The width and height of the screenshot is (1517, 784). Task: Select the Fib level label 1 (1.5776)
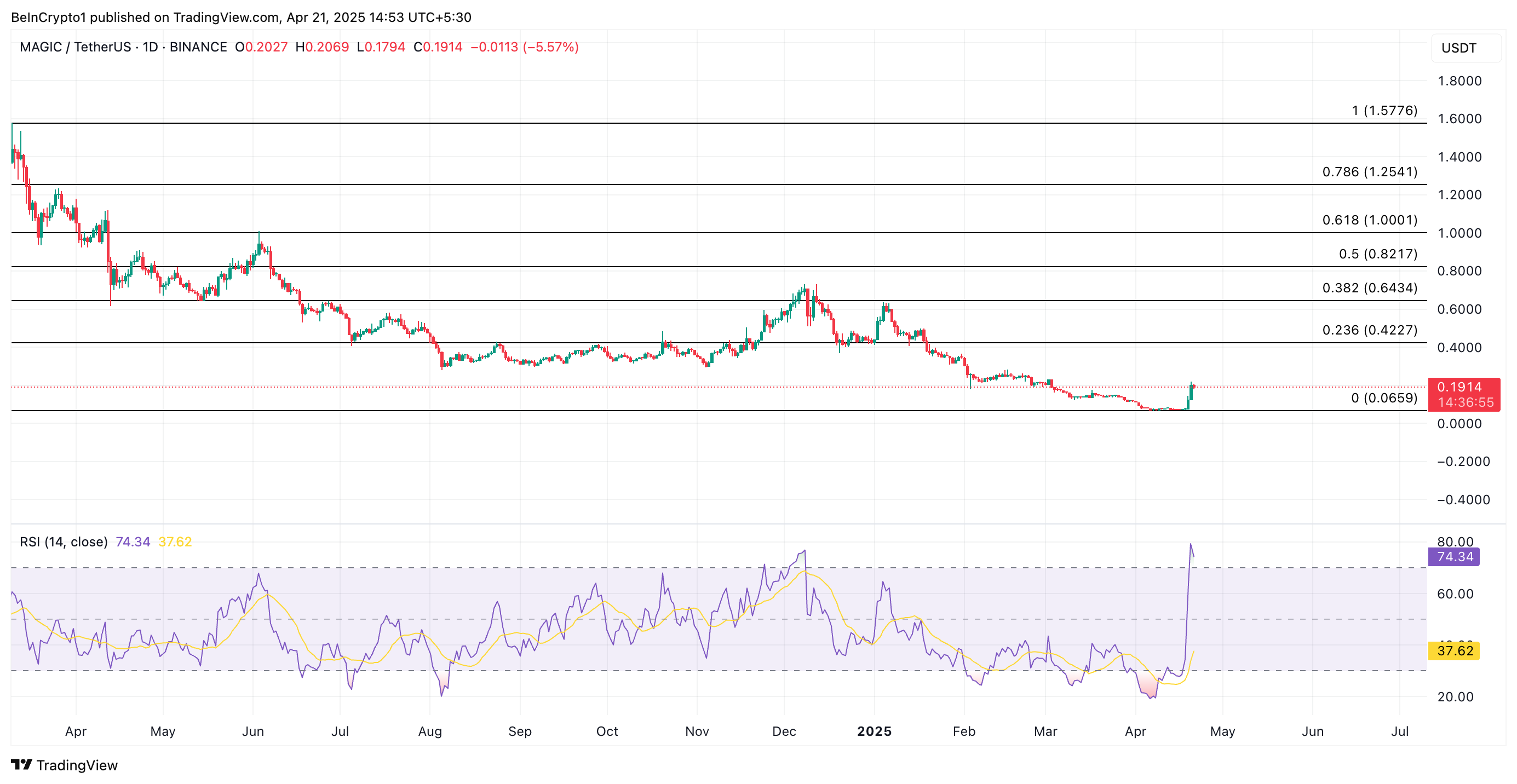[1384, 110]
